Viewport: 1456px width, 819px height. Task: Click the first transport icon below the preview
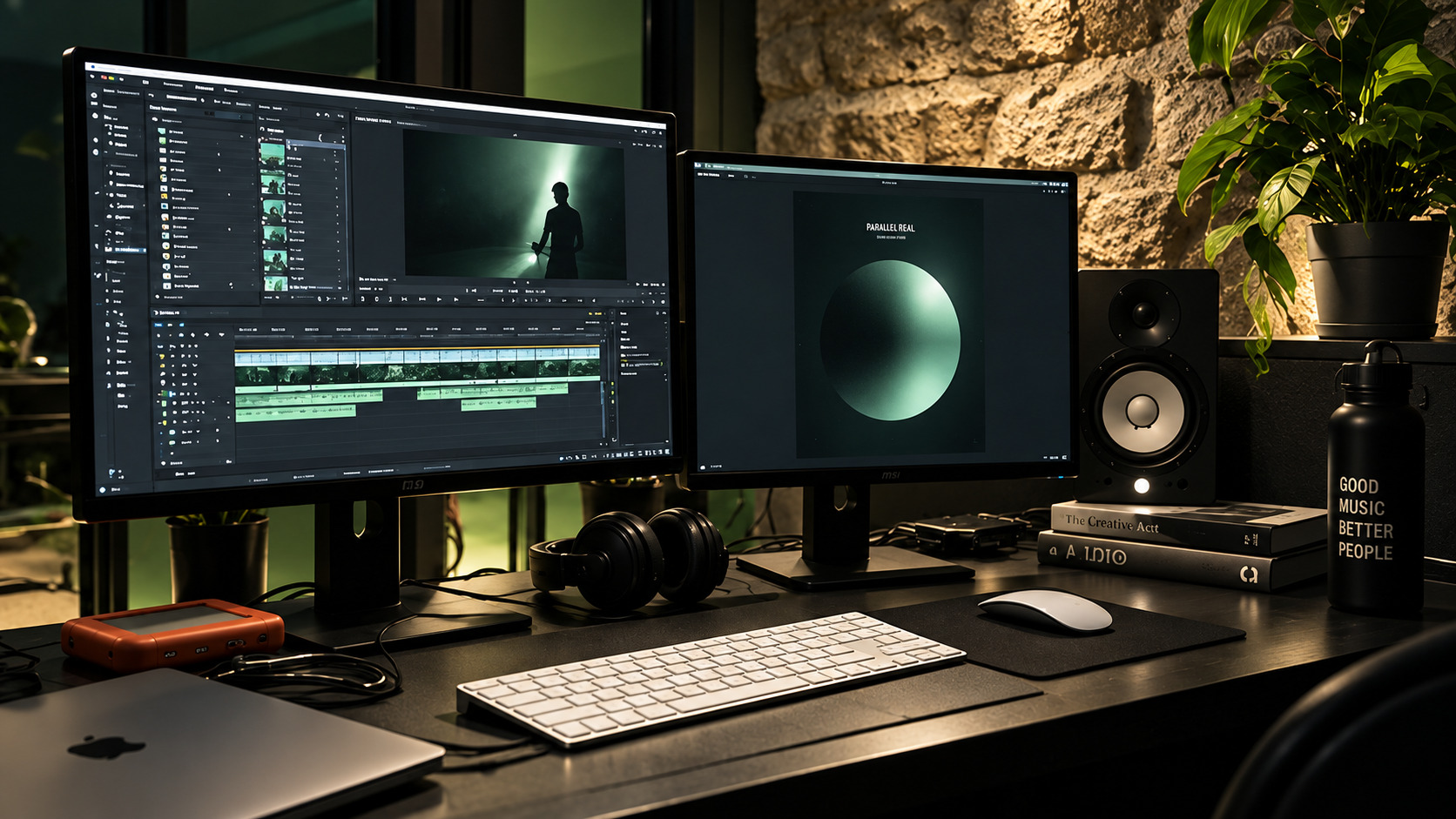tap(362, 299)
